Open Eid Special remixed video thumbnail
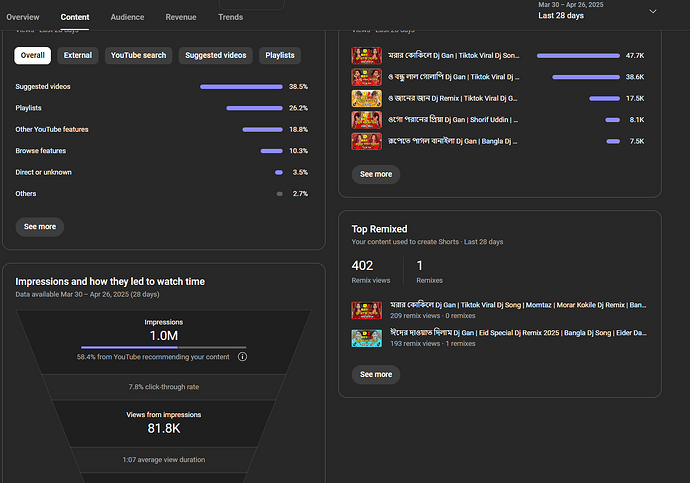Screen dimensions: 690x483 (x=367, y=338)
